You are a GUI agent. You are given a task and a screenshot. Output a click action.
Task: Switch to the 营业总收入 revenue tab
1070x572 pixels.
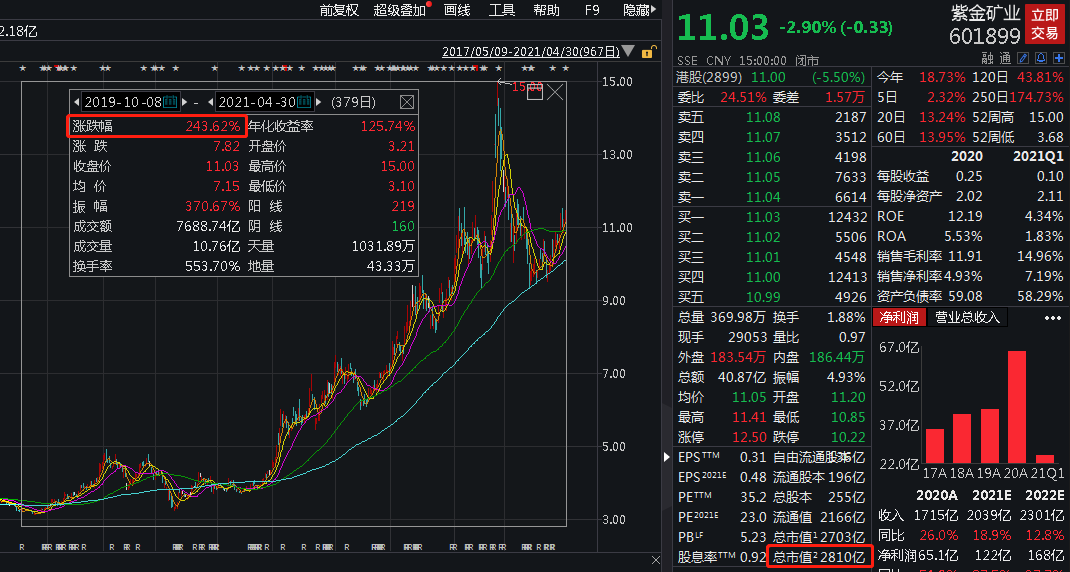click(x=967, y=317)
